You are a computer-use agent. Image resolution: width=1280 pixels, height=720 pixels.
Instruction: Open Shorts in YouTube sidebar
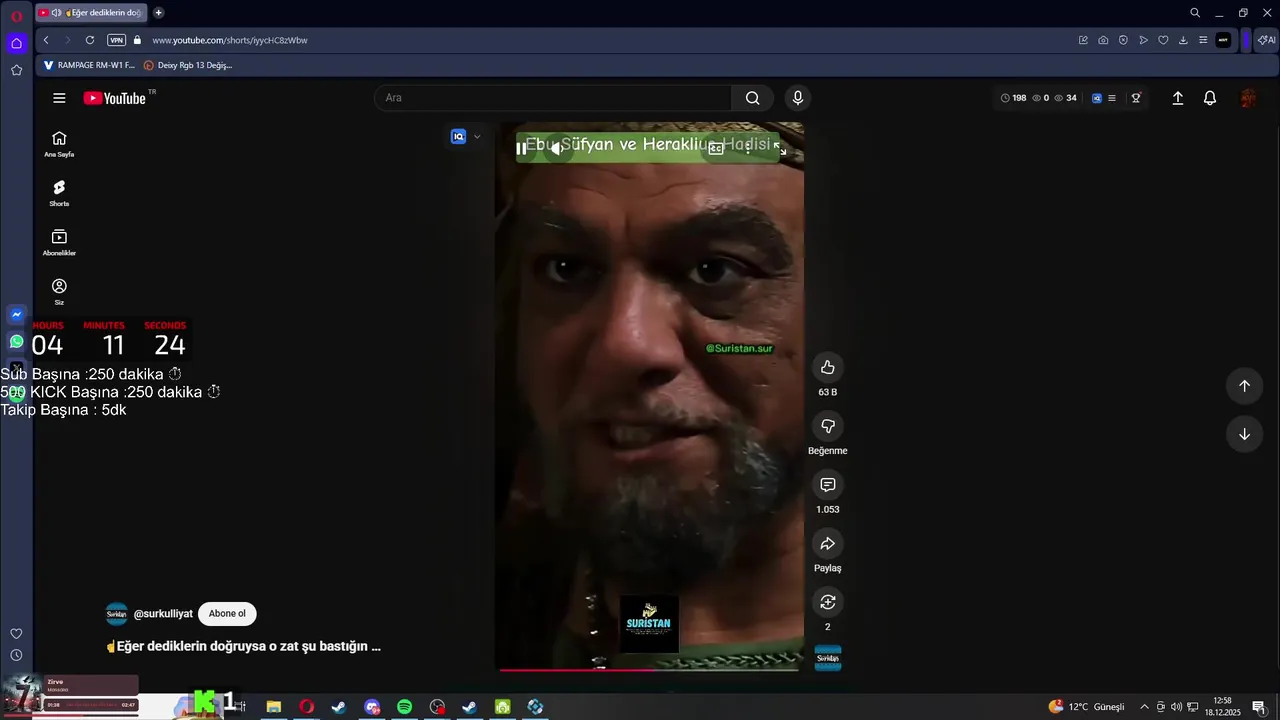[59, 193]
